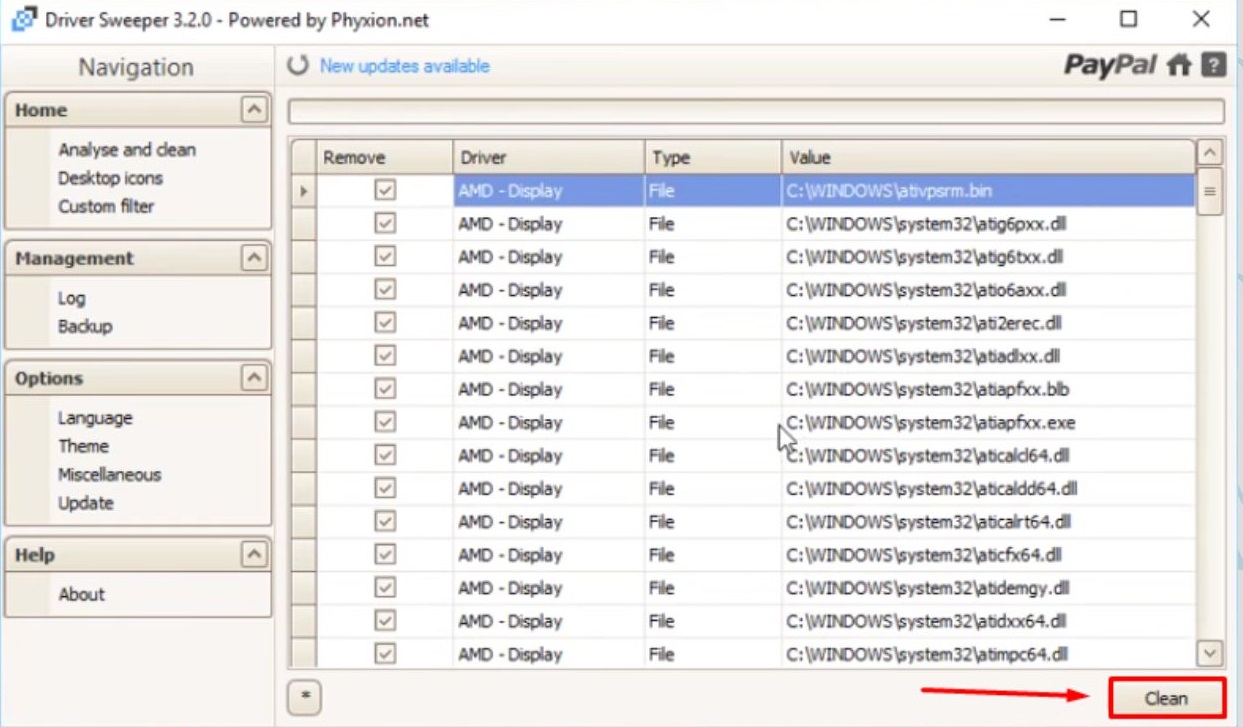Click the Clean button
Image resolution: width=1243 pixels, height=727 pixels.
point(1166,698)
